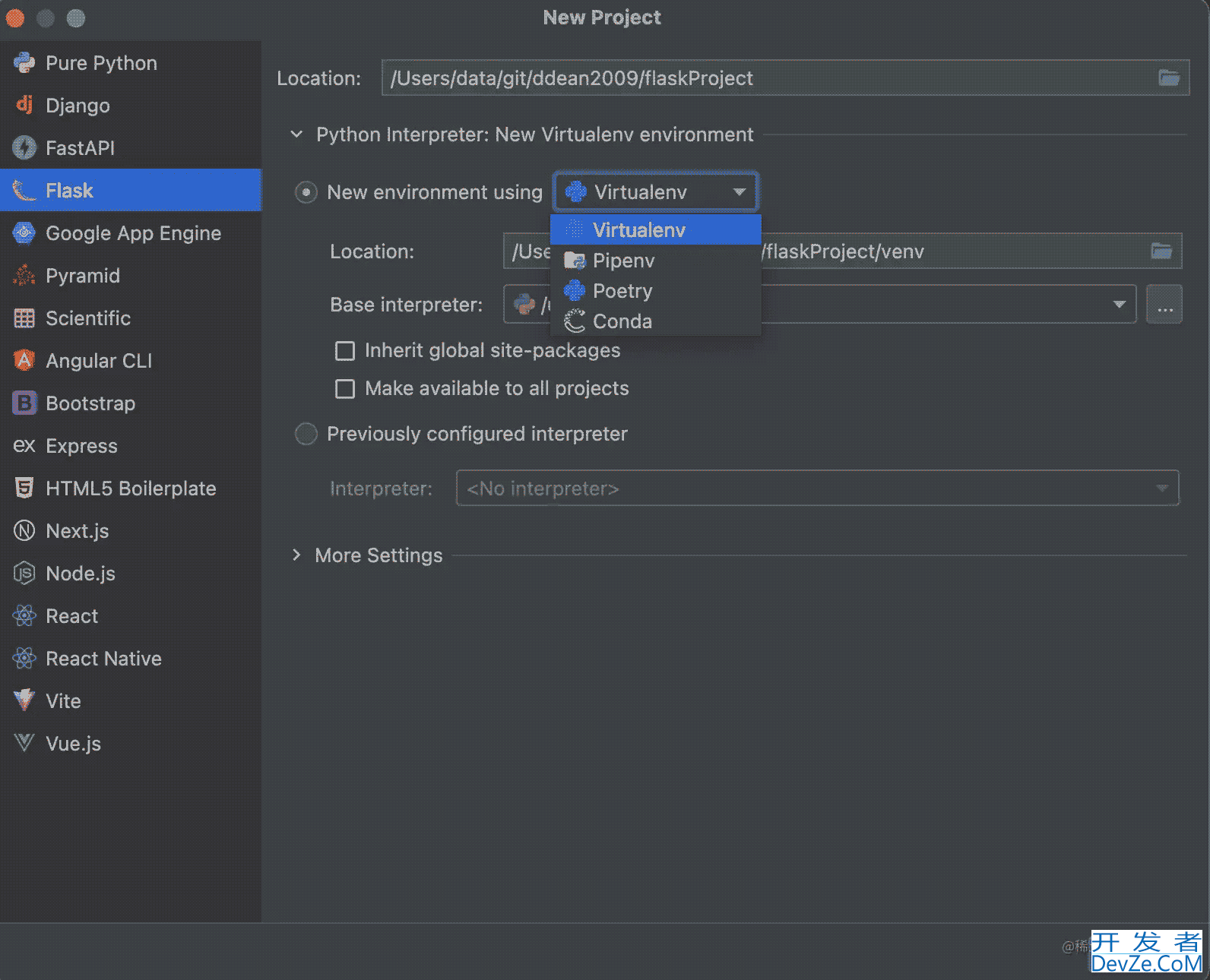Click the Vue.js V icon

(24, 743)
